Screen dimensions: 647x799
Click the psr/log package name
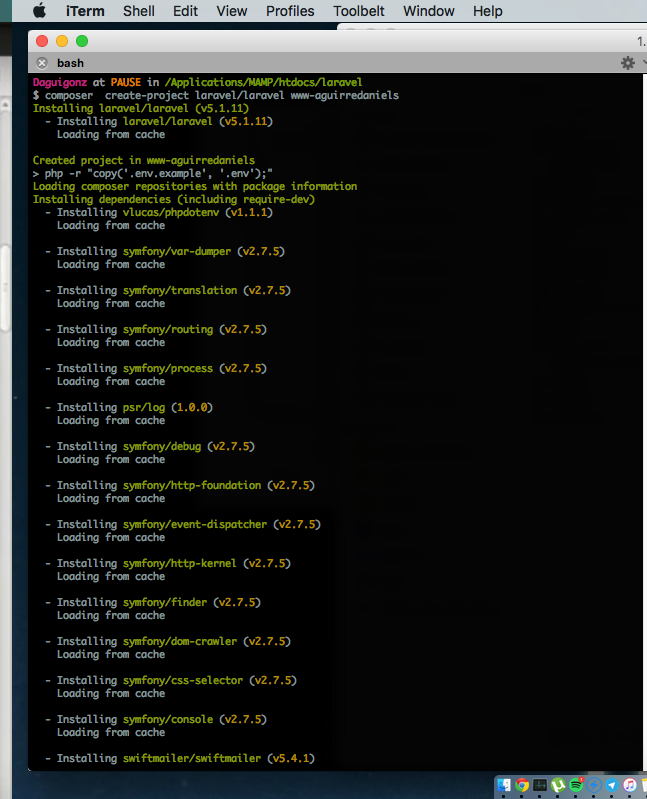point(144,407)
